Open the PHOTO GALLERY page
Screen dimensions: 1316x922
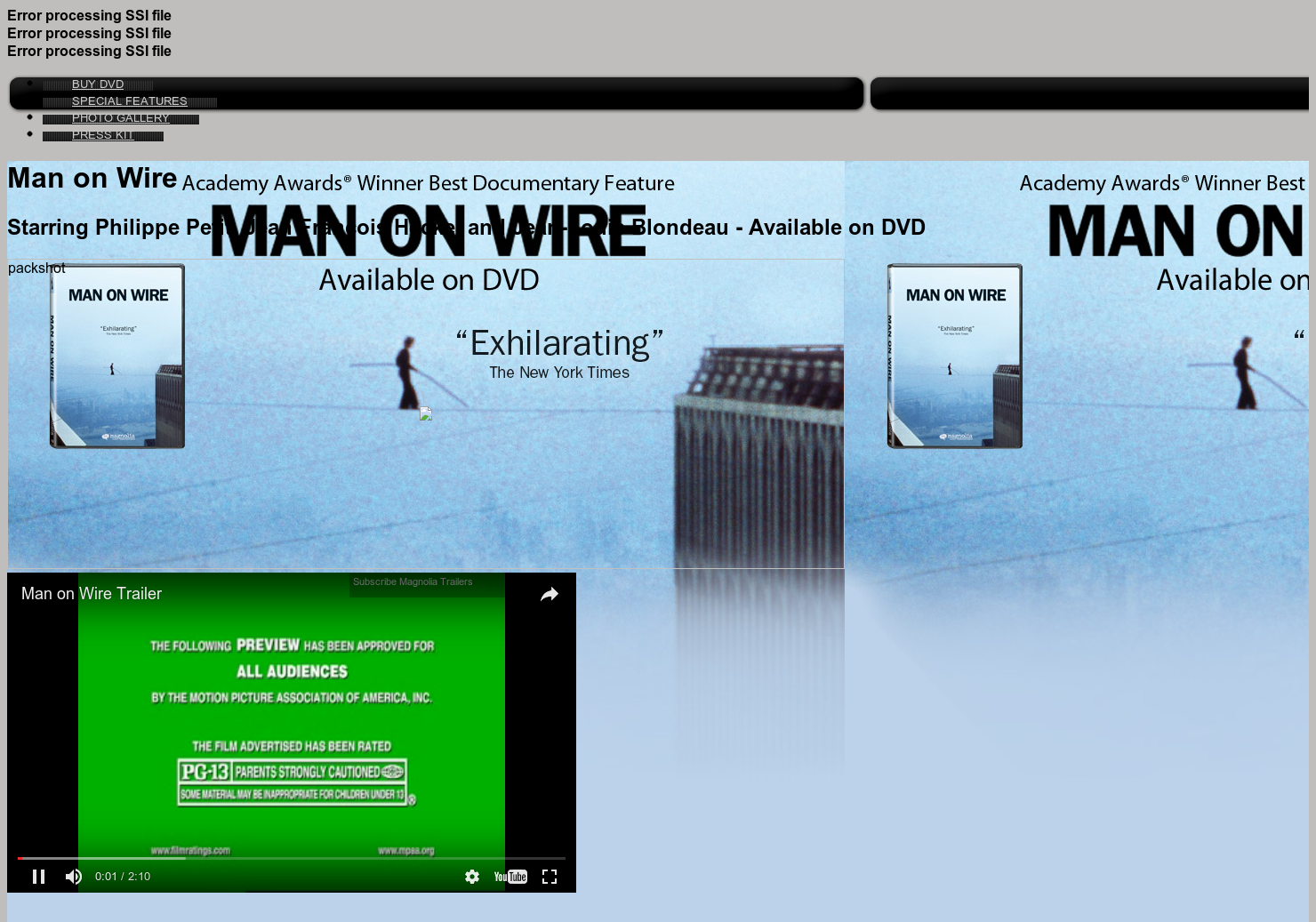pos(121,117)
